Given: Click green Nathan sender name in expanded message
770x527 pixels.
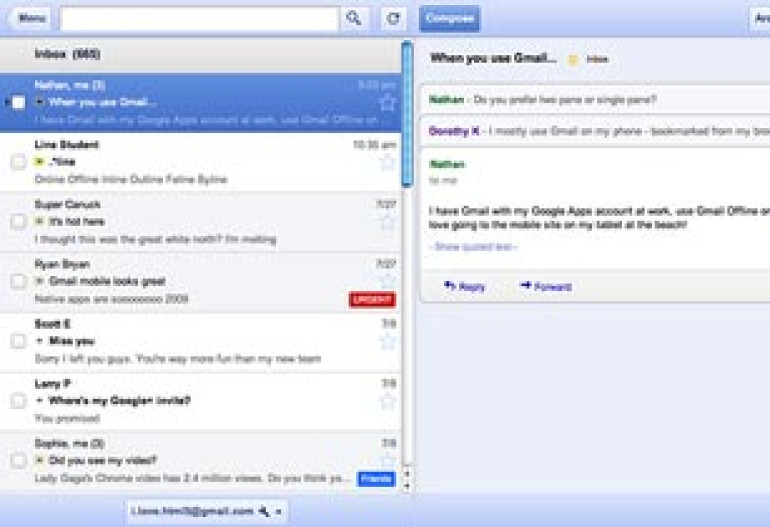Looking at the screenshot, I should pos(447,164).
